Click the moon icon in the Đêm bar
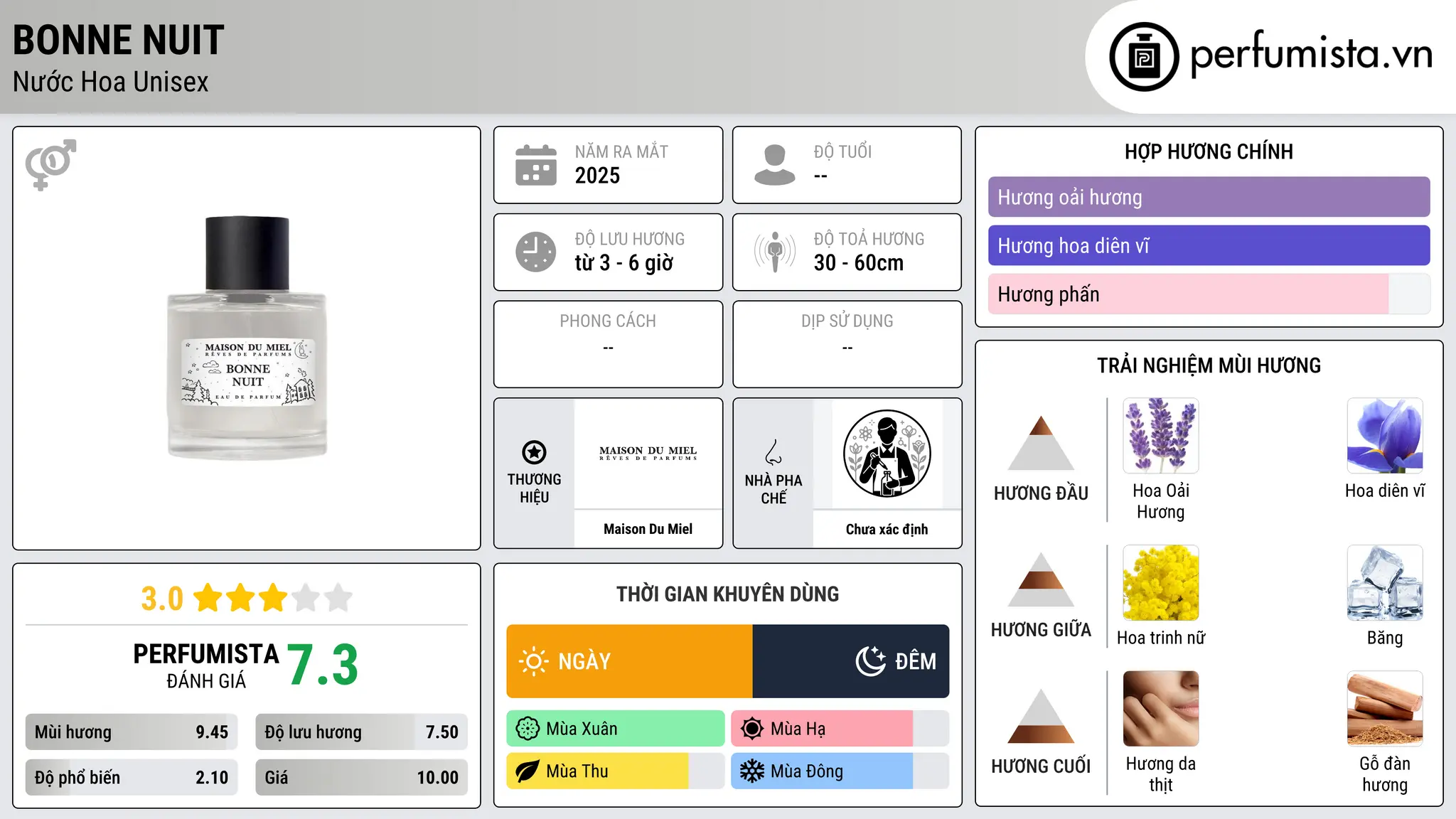This screenshot has width=1456, height=819. click(871, 661)
